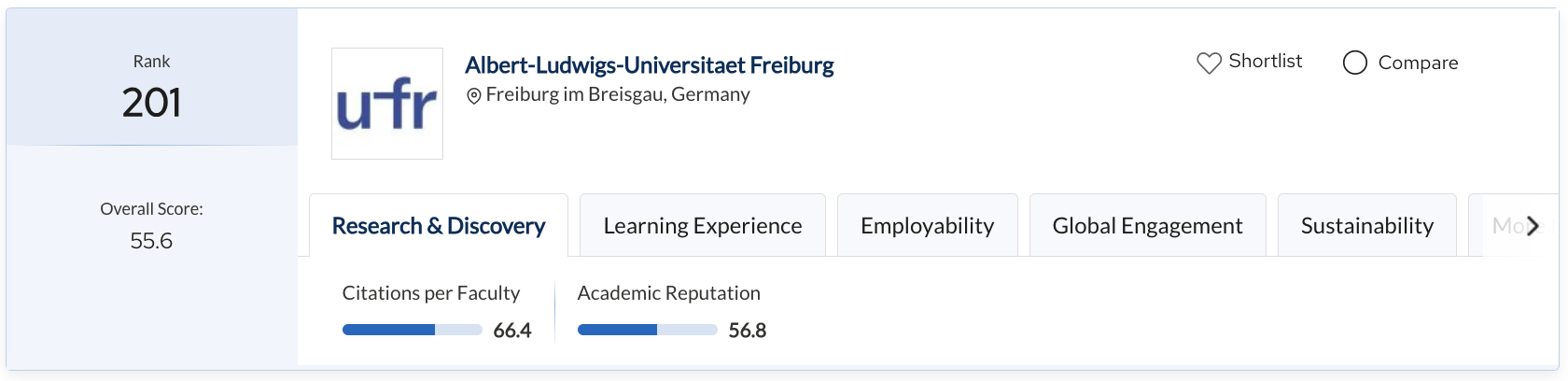Open the Research & Discovery tab

439,225
